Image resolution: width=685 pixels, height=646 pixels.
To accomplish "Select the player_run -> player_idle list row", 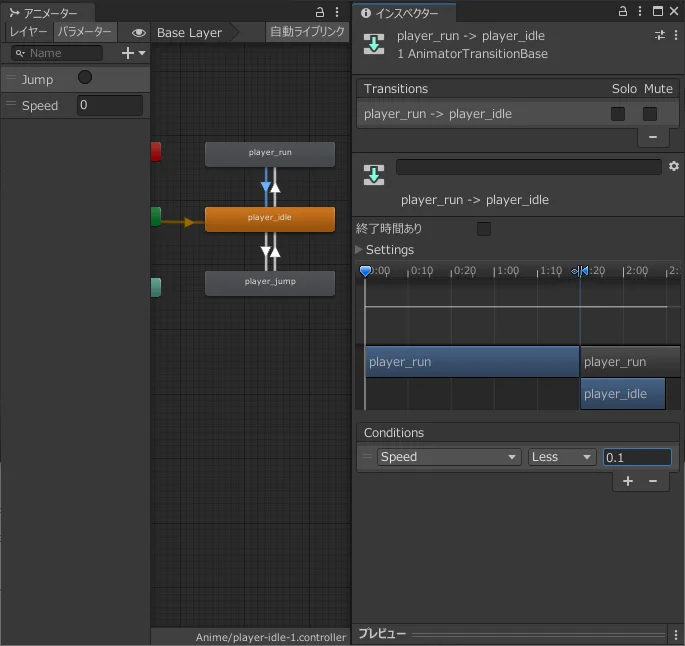I will click(x=517, y=114).
